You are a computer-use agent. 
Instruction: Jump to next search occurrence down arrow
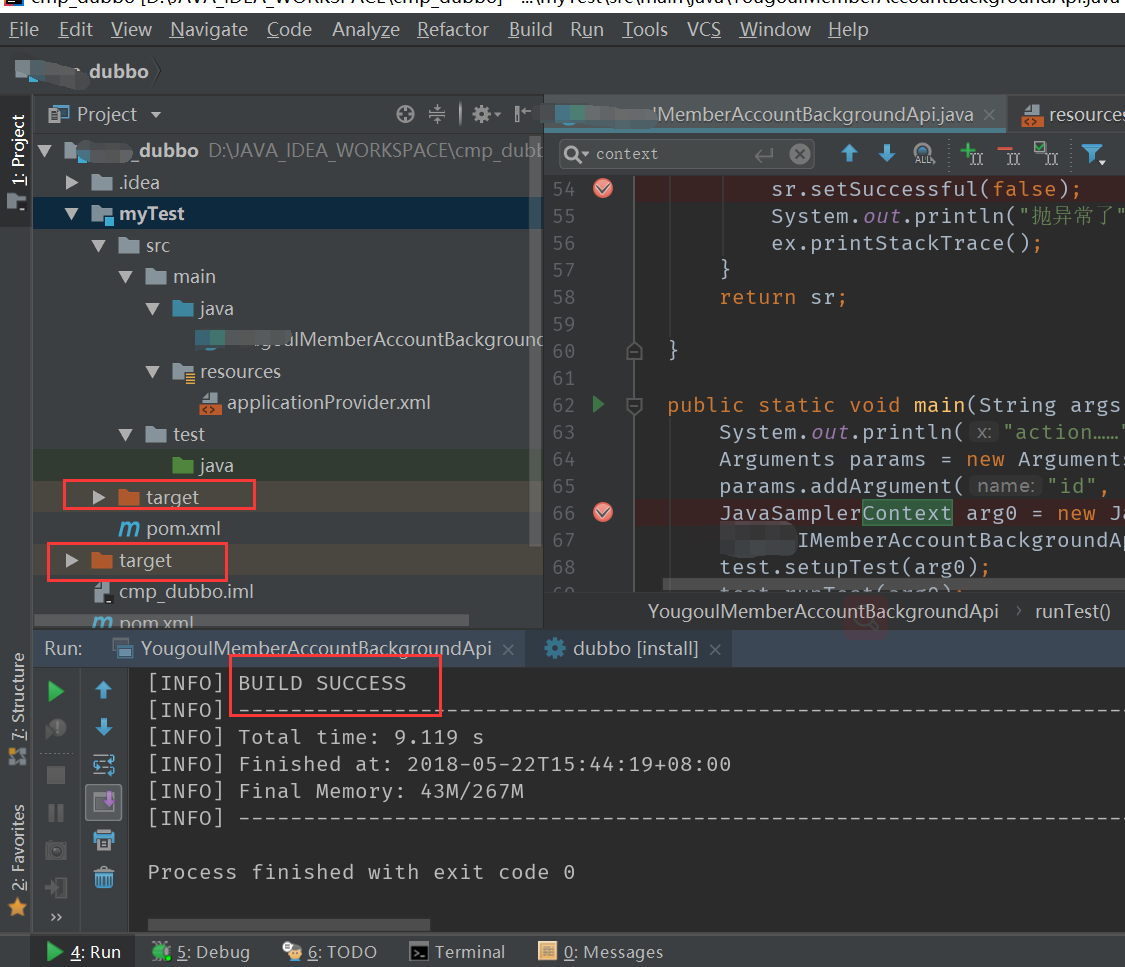886,154
